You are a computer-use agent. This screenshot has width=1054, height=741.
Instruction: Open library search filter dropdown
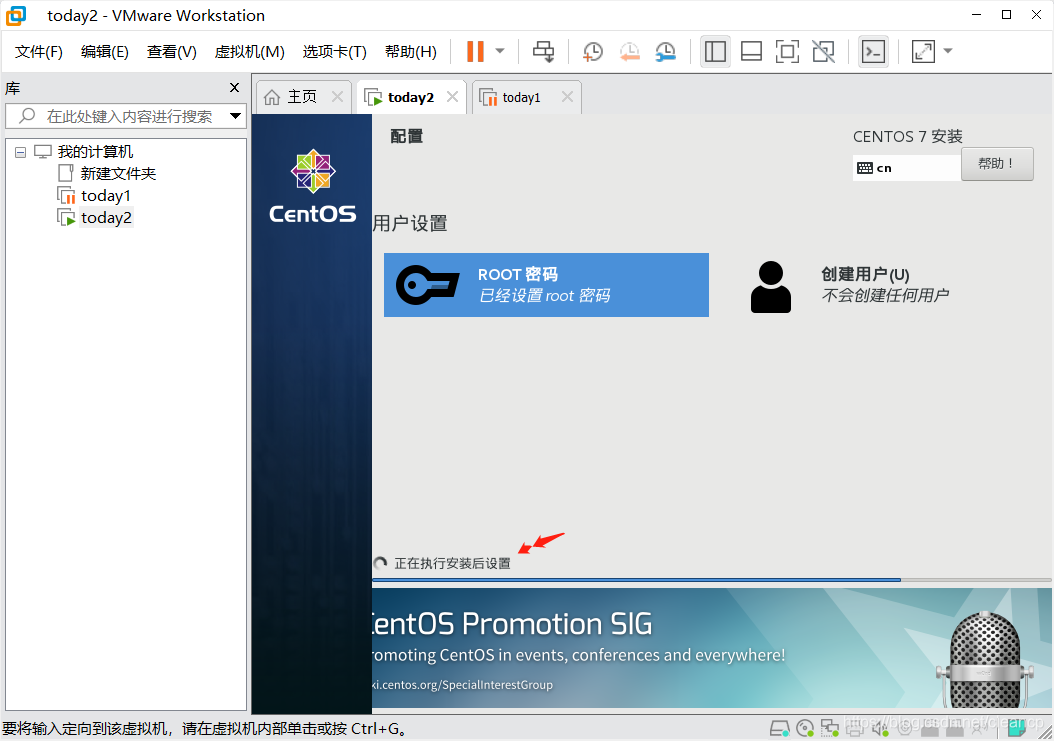click(235, 116)
